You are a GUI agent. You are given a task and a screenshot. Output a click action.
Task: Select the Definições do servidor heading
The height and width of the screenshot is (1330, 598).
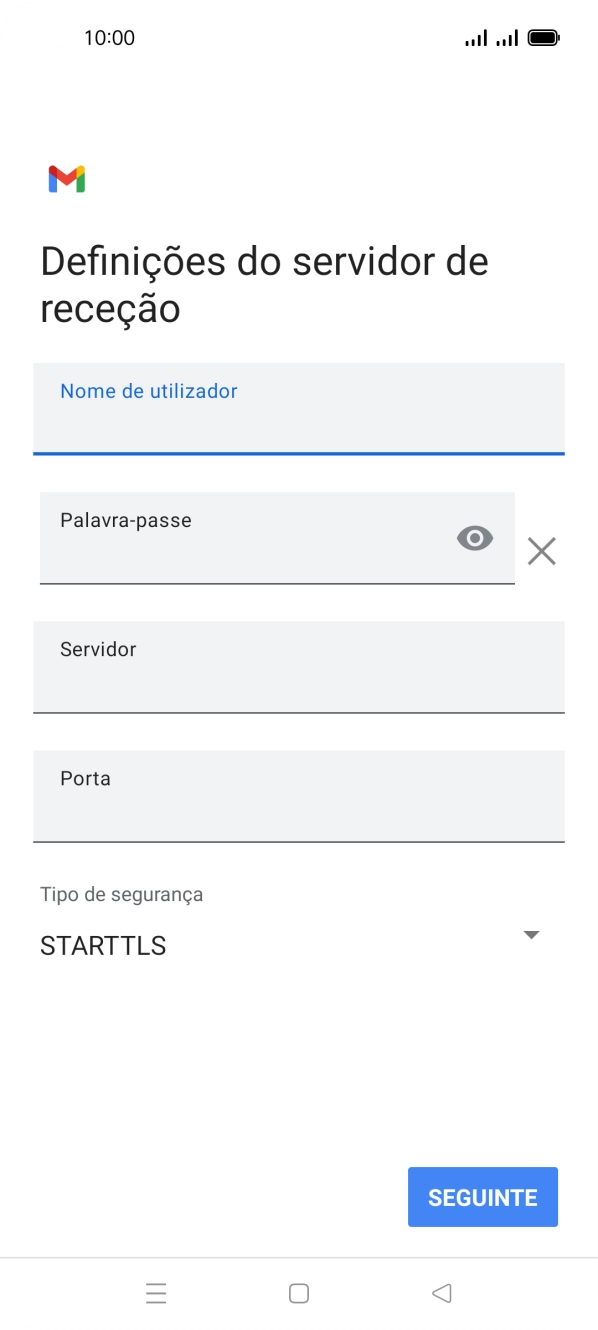pyautogui.click(x=263, y=284)
